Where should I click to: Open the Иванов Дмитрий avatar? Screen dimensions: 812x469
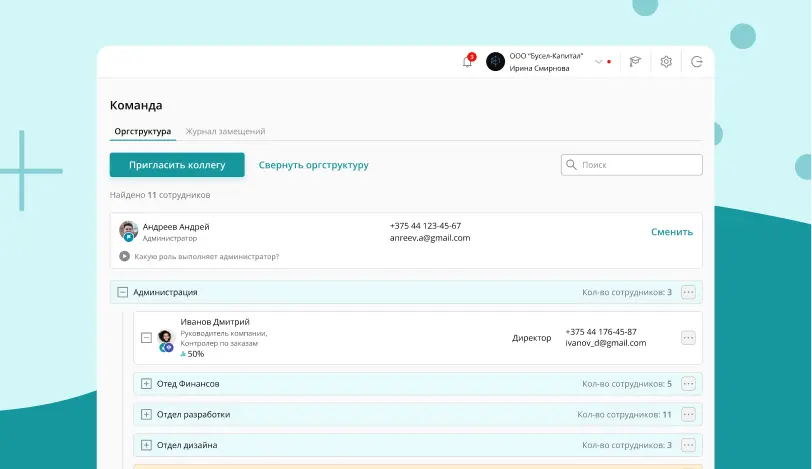(166, 340)
